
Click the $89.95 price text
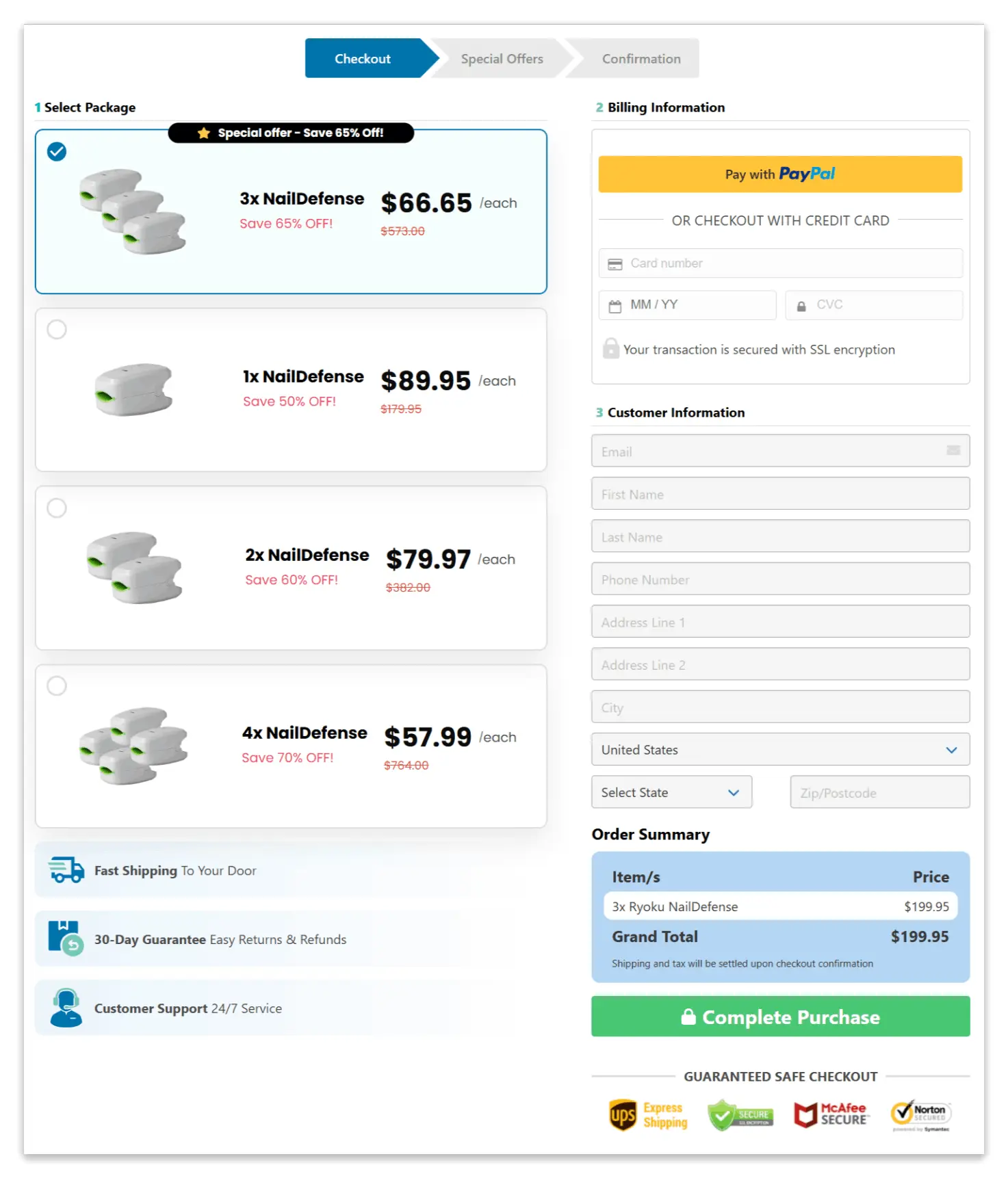(x=426, y=381)
